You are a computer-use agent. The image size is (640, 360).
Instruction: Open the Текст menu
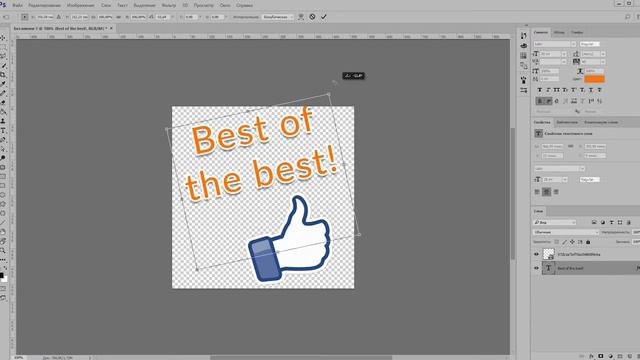click(122, 5)
